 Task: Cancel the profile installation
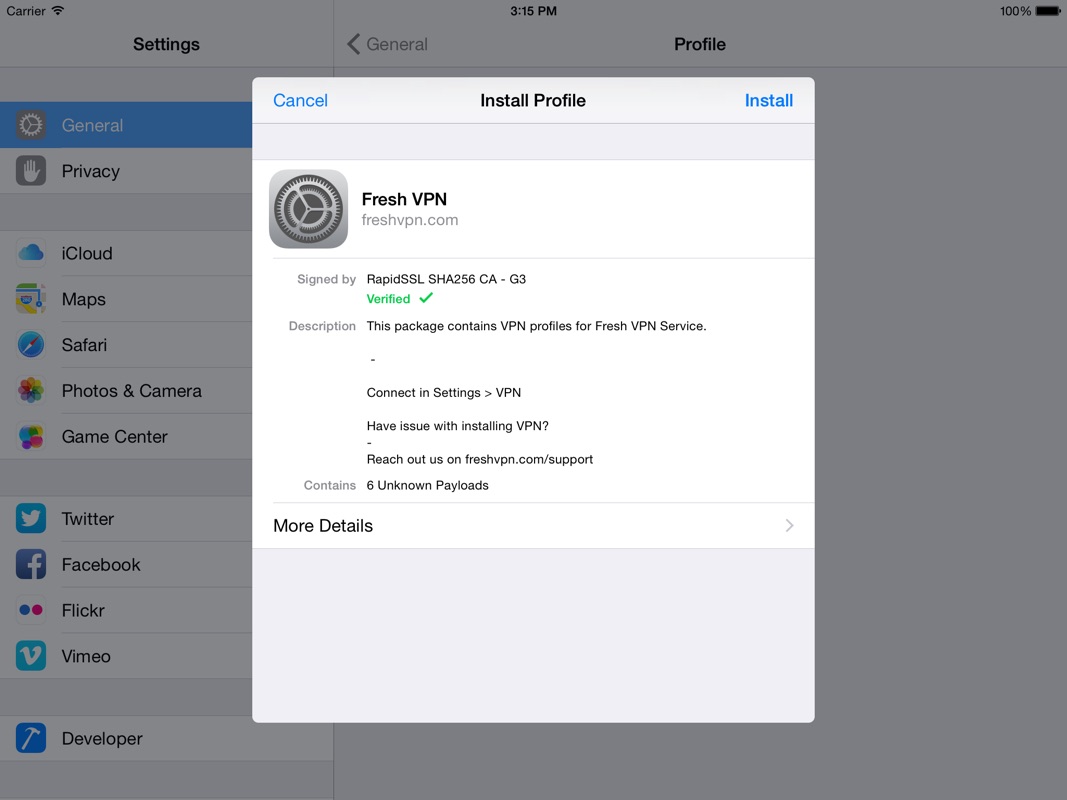point(300,101)
